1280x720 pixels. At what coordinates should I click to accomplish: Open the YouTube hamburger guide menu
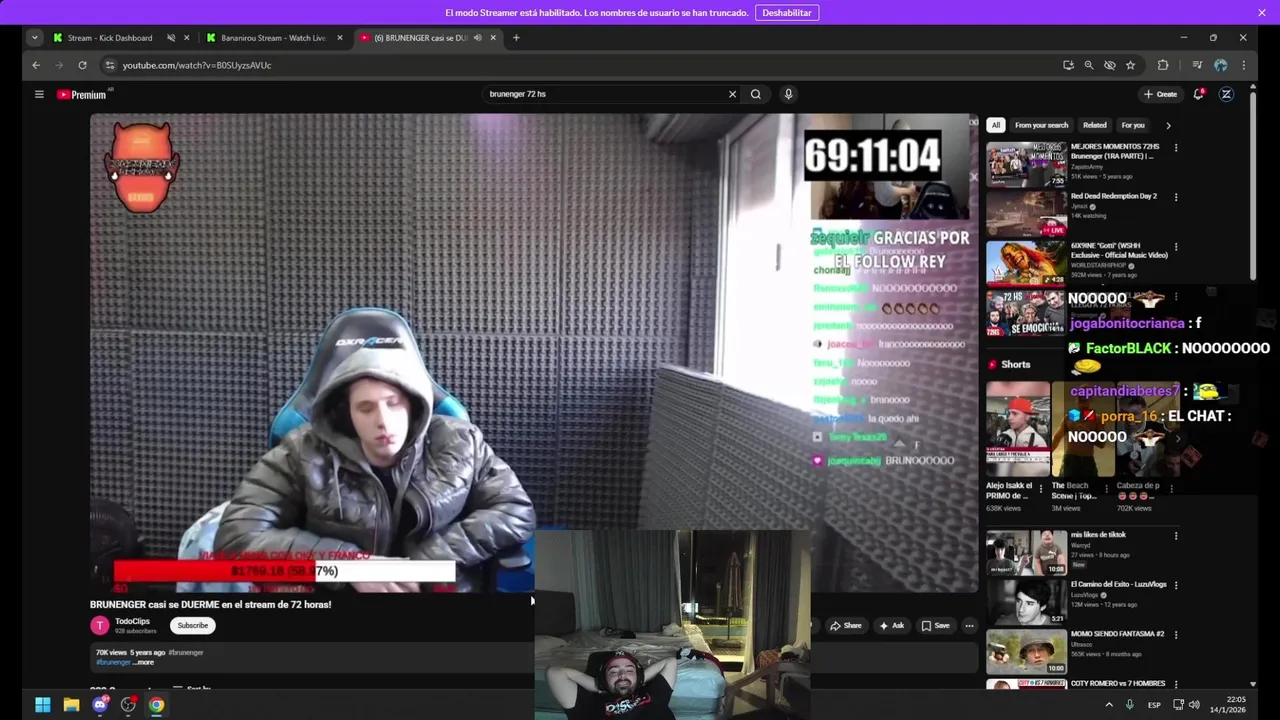pos(39,94)
